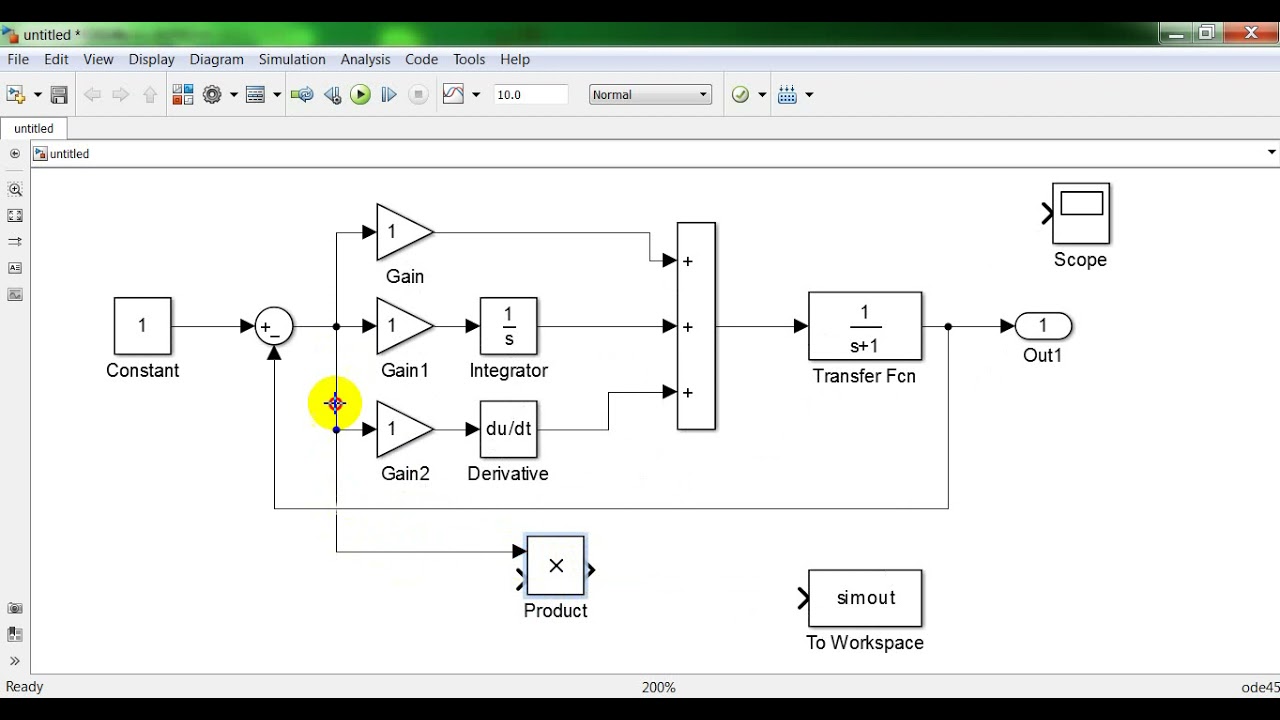This screenshot has height=720, width=1280.
Task: Click the simulation stop time field
Action: coord(531,95)
